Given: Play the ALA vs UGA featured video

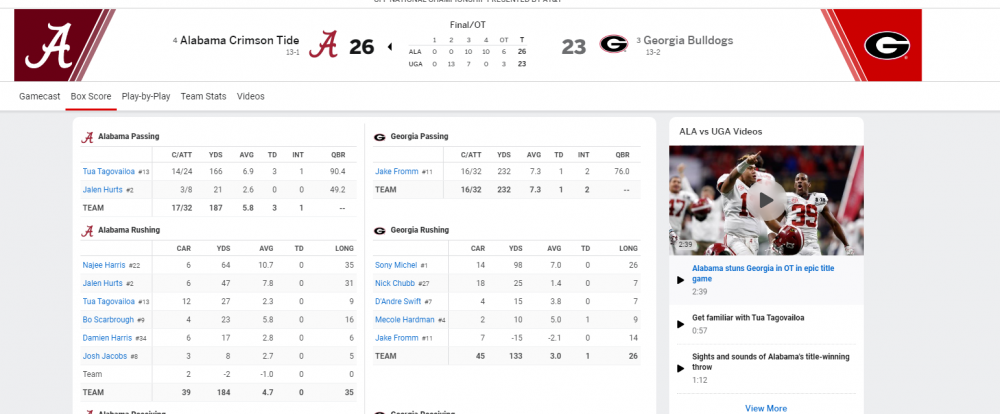Looking at the screenshot, I should point(765,200).
